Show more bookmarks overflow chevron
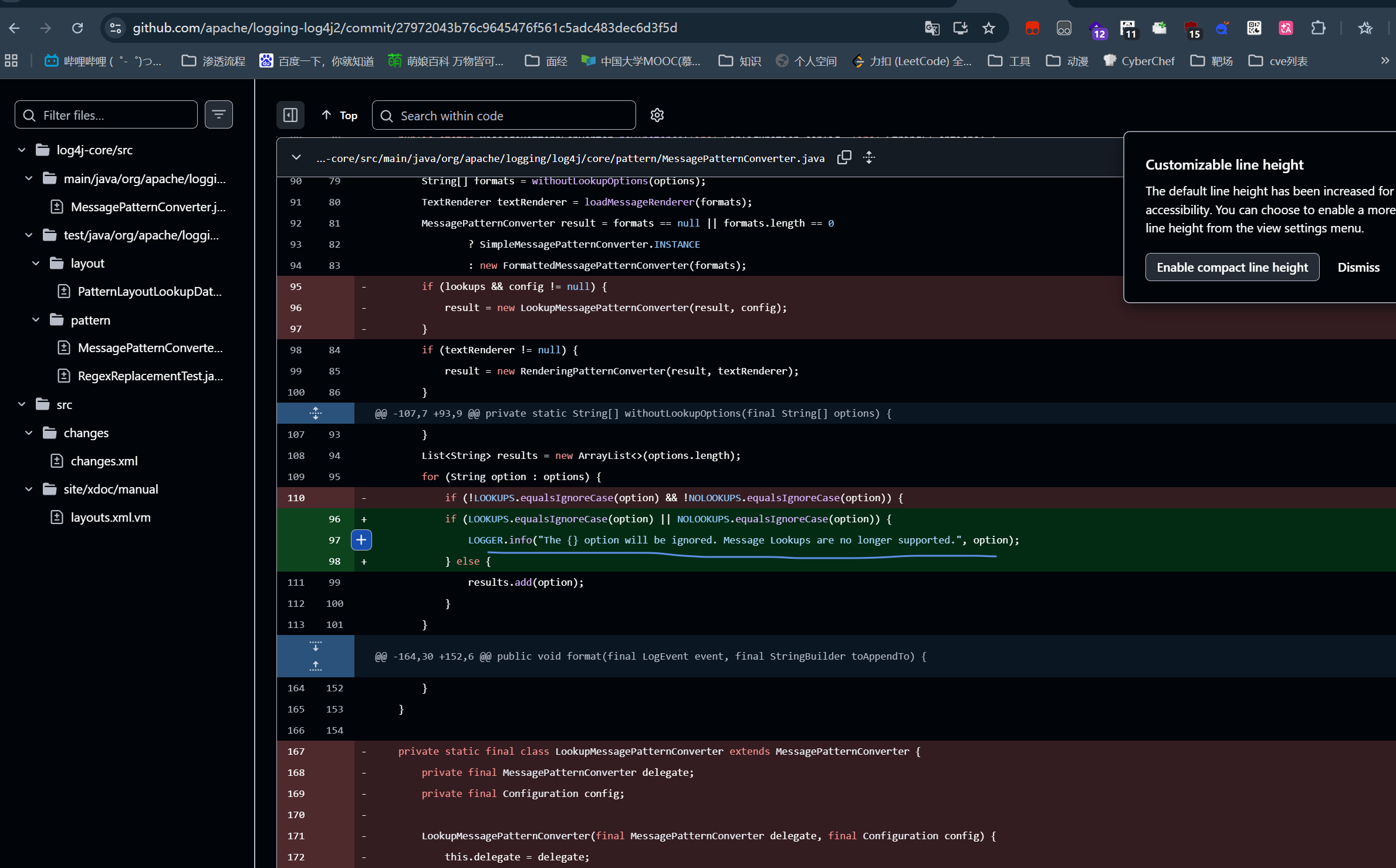This screenshot has width=1396, height=868. pyautogui.click(x=1385, y=60)
